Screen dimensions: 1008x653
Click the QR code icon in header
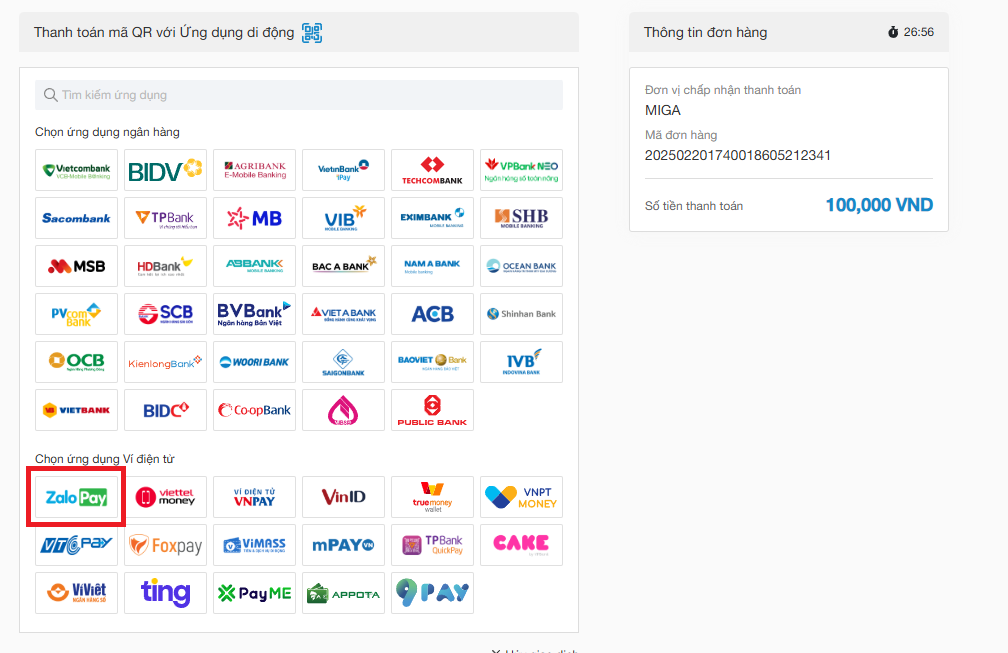312,33
